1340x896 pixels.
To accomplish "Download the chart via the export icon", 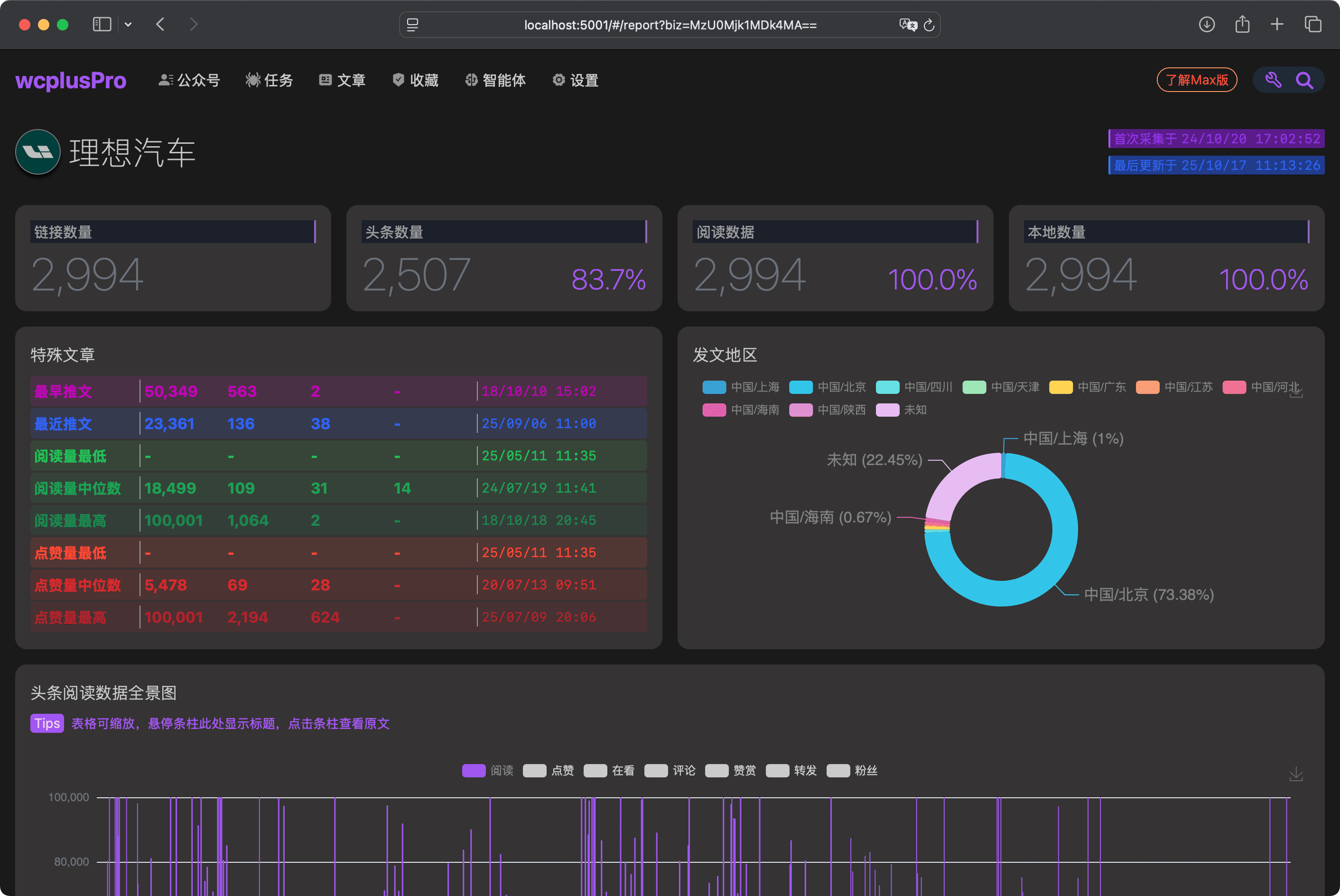I will click(1295, 775).
